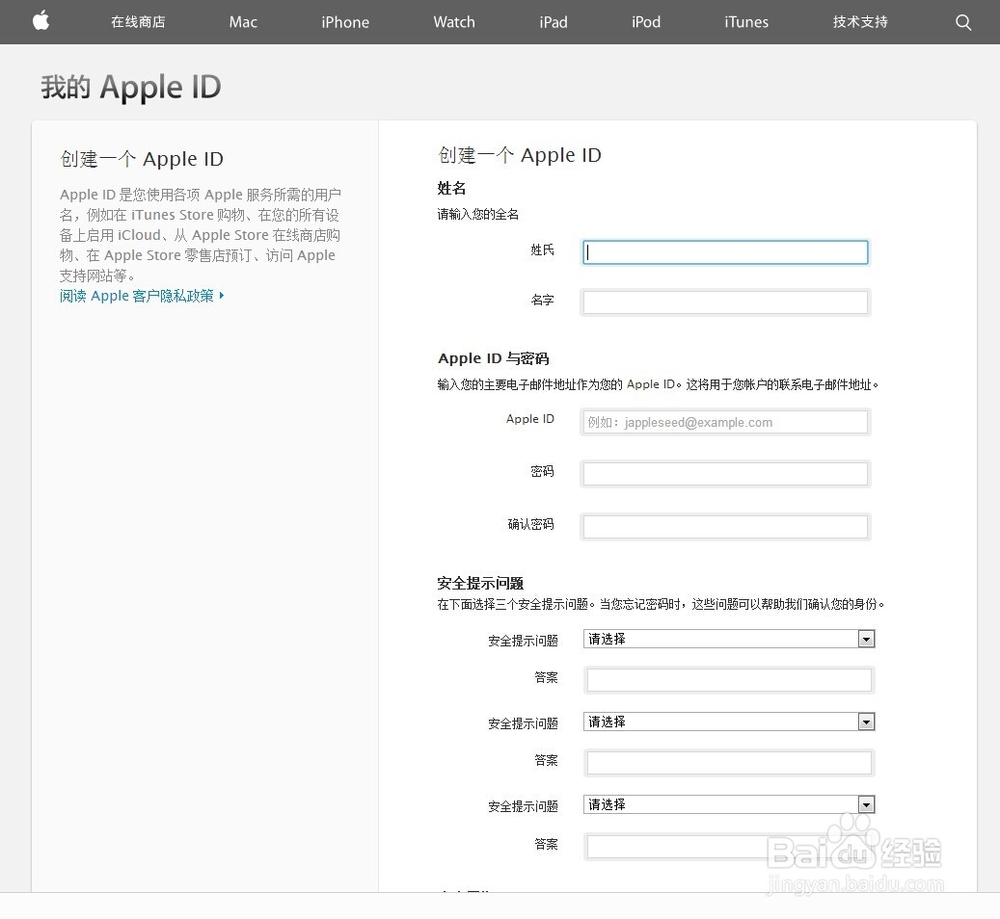Viewport: 1000px width, 919px height.
Task: Click the Apple ID email field
Action: click(725, 422)
